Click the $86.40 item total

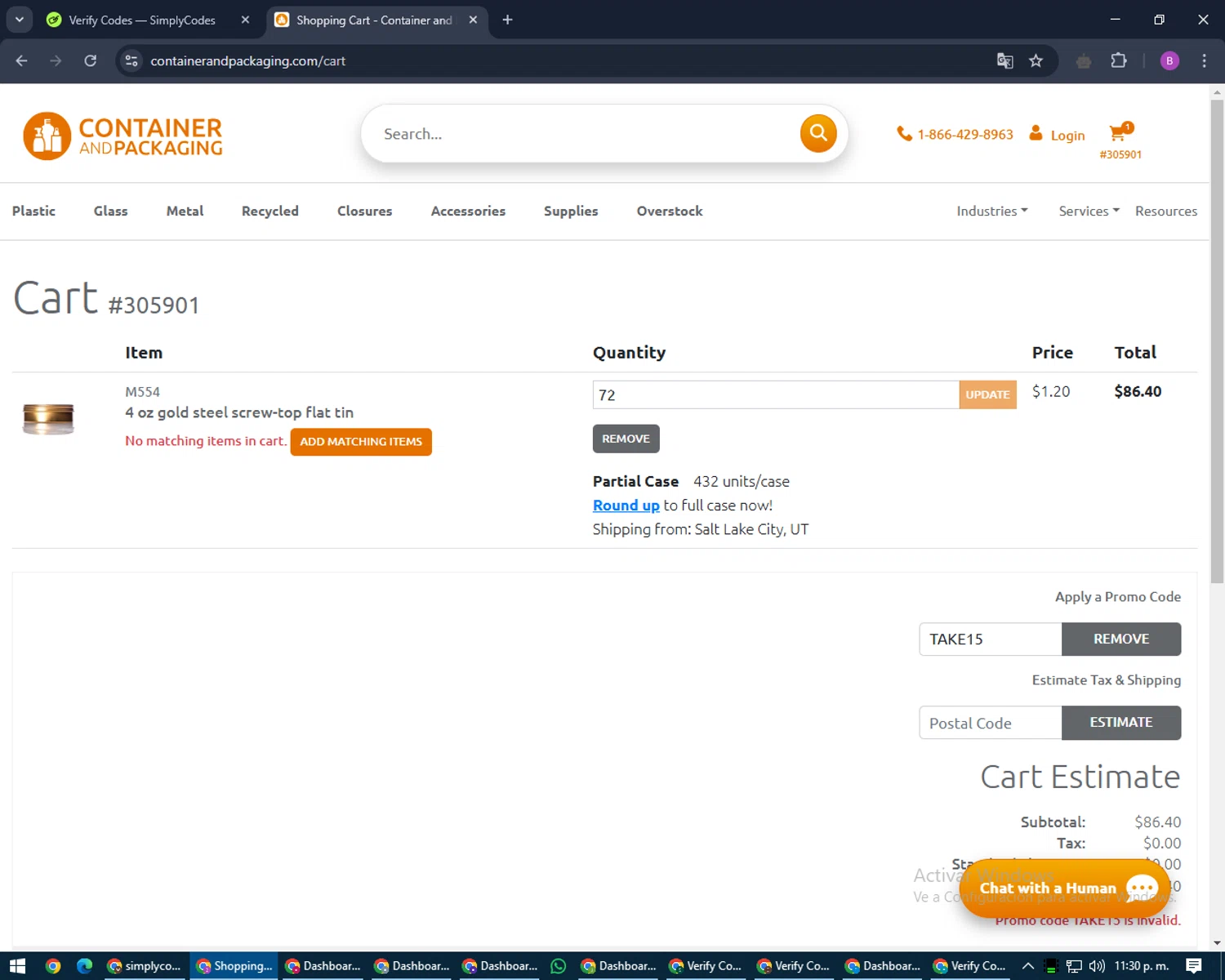1138,391
